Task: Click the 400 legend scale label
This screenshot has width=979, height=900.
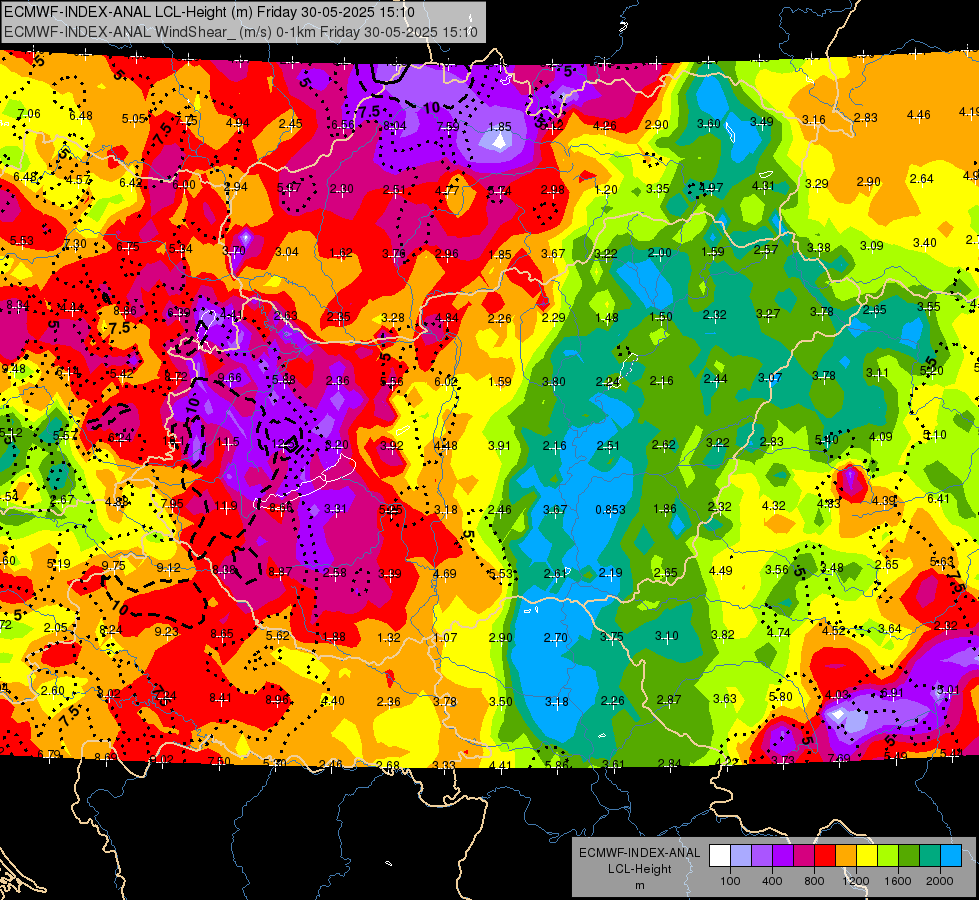Action: tap(772, 881)
